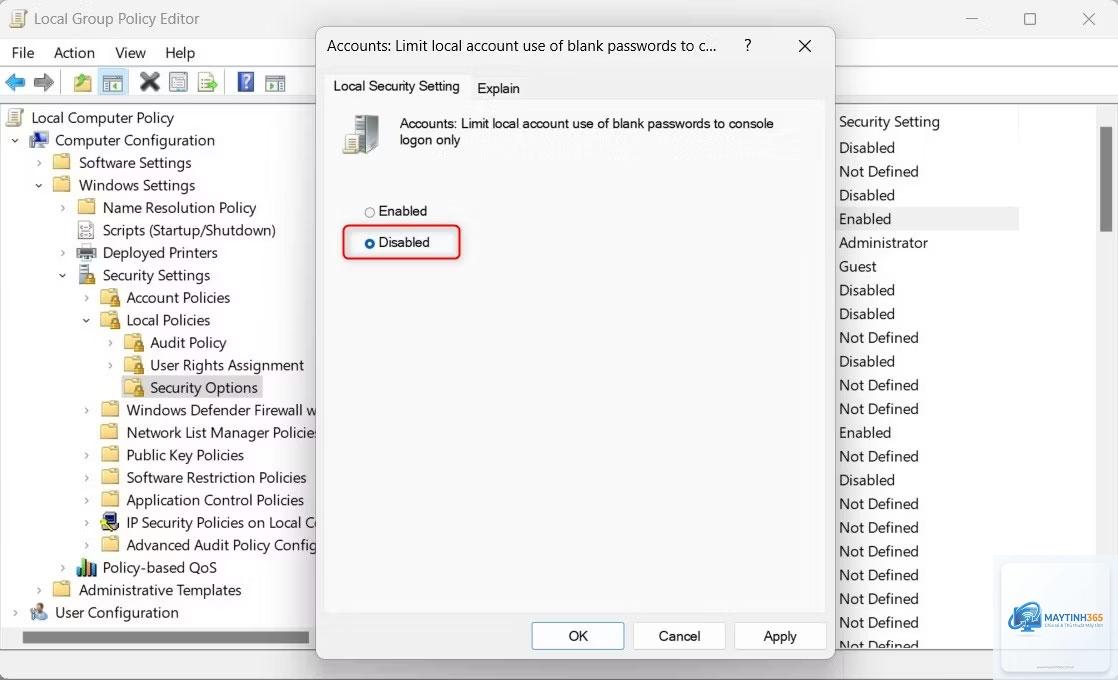Screen dimensions: 1118x680
Task: Open the Help menu
Action: coord(180,53)
